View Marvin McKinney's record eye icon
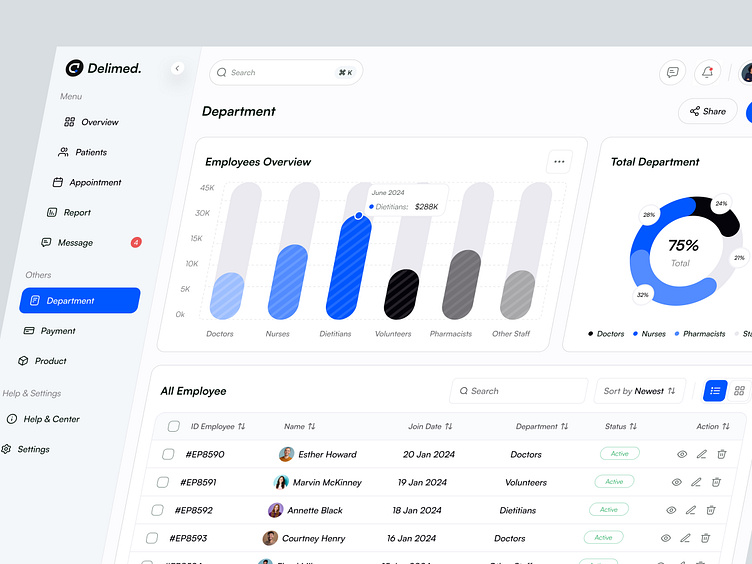The width and height of the screenshot is (752, 564). point(677,482)
